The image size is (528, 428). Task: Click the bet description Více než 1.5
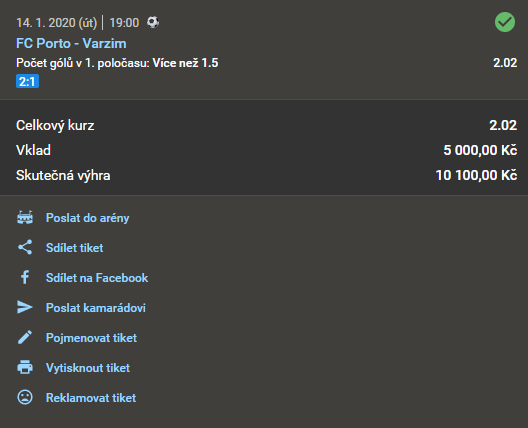(185, 63)
